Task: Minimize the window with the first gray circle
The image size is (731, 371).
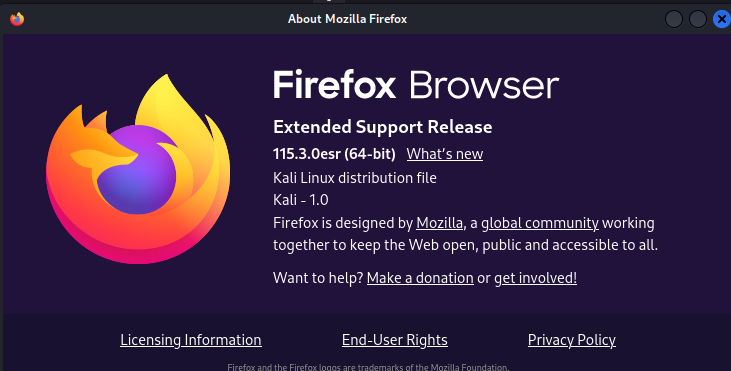Action: pyautogui.click(x=674, y=19)
